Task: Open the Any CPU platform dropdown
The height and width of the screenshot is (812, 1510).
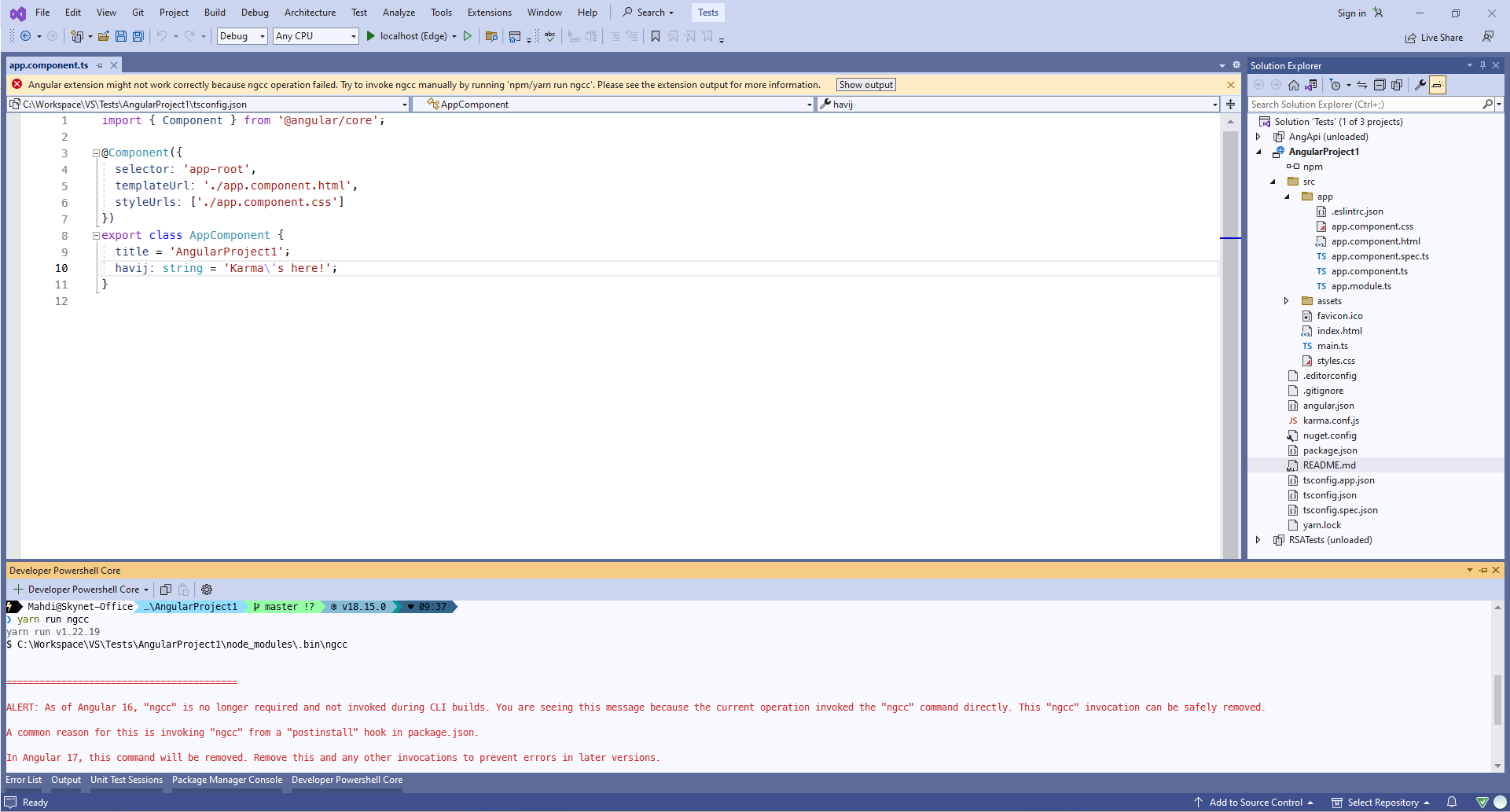Action: point(352,36)
